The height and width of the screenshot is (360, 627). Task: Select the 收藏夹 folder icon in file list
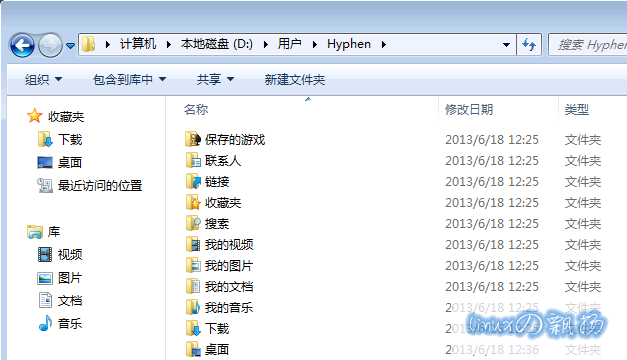click(193, 202)
